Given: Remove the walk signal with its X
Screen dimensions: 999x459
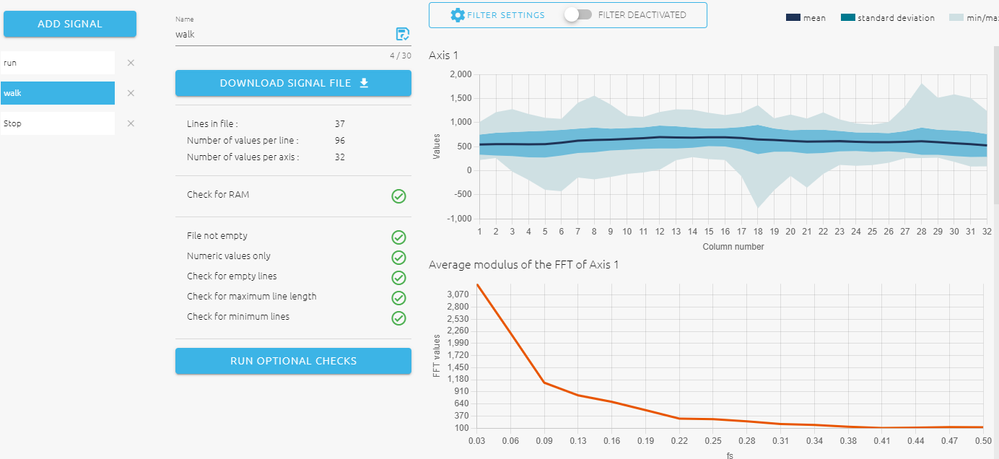Looking at the screenshot, I should [x=131, y=93].
